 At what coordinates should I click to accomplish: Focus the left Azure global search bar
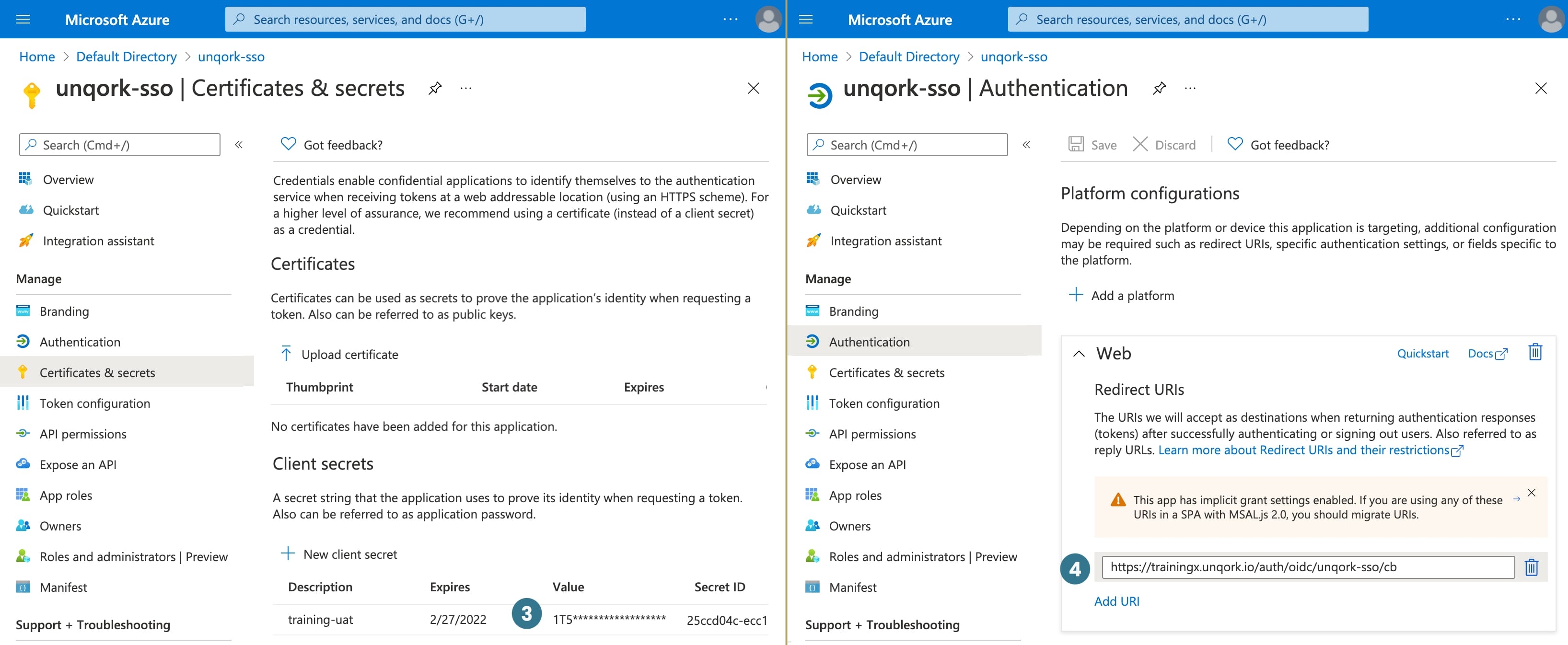(x=406, y=20)
